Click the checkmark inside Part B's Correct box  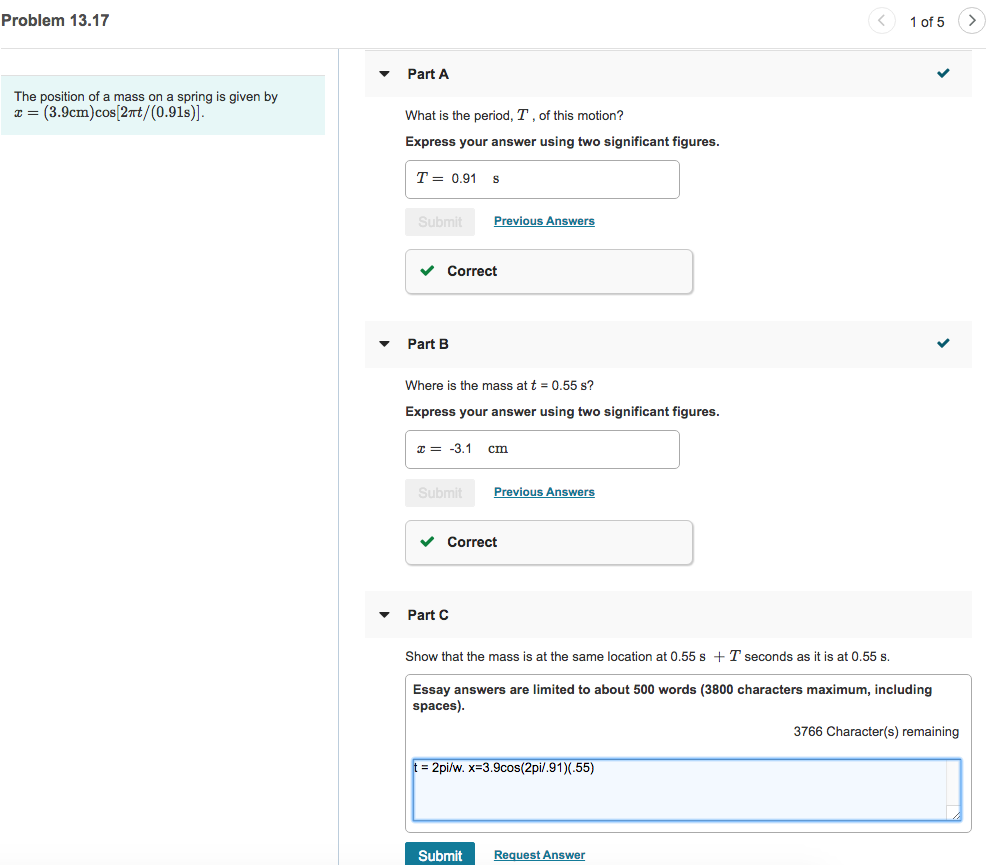click(428, 542)
